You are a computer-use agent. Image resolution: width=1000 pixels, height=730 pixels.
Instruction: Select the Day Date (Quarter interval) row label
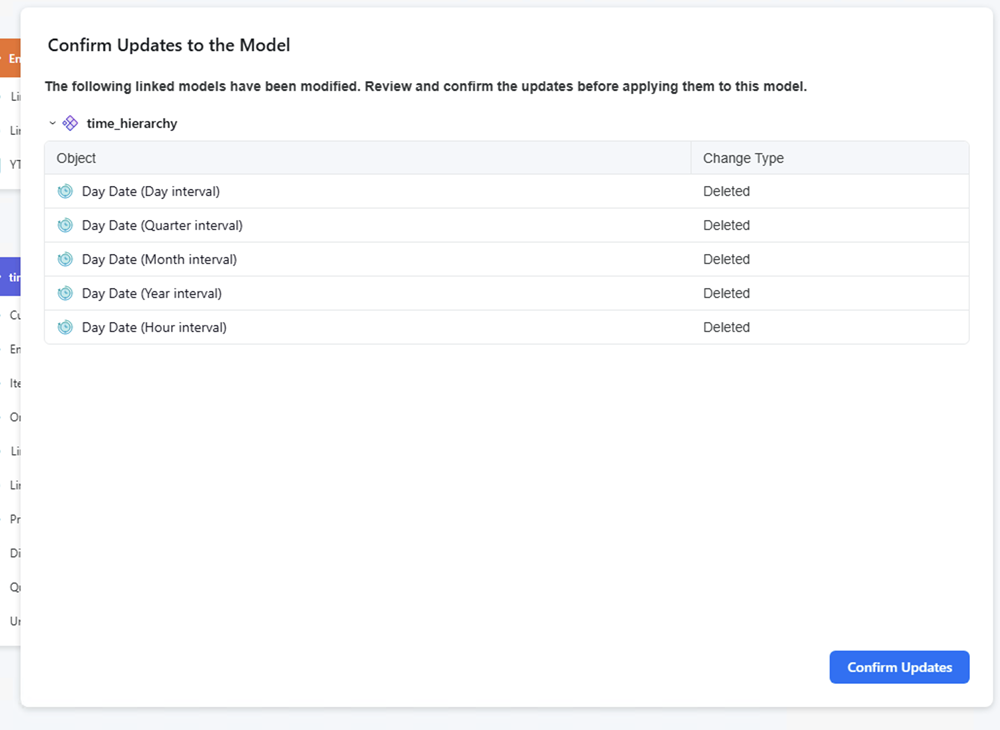pos(162,225)
